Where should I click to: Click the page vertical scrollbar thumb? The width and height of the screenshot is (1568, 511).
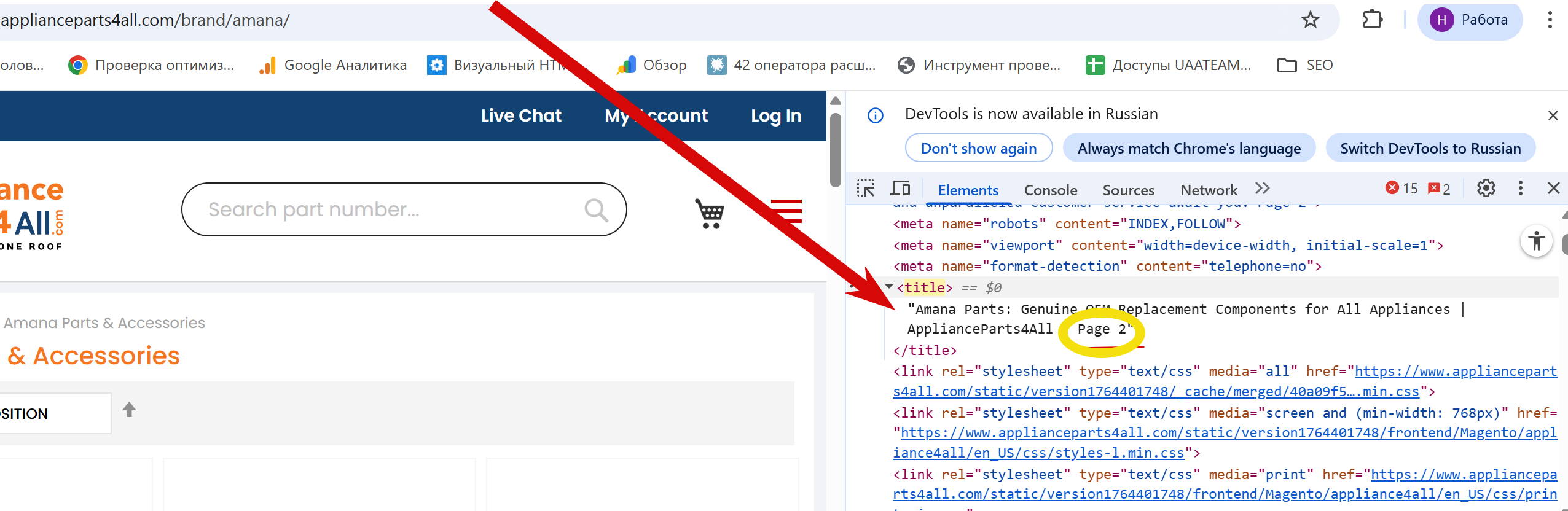coord(836,150)
